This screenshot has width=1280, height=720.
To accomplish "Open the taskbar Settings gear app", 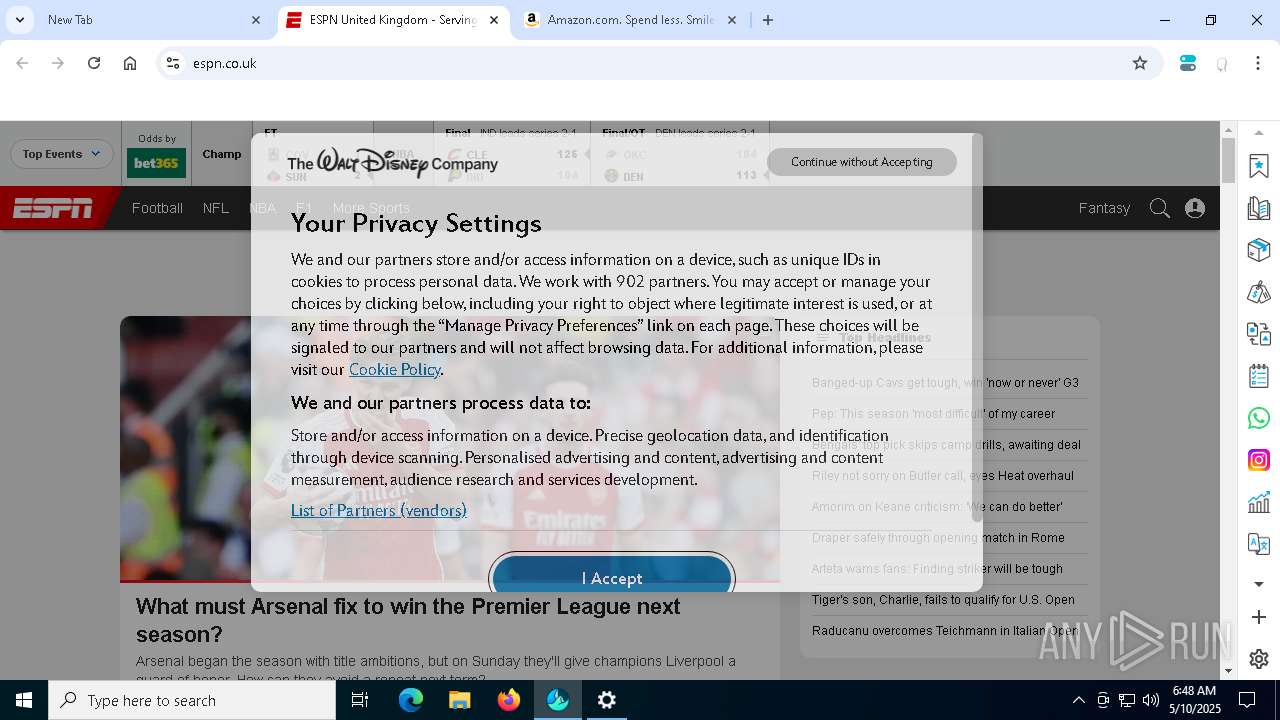I will (607, 700).
